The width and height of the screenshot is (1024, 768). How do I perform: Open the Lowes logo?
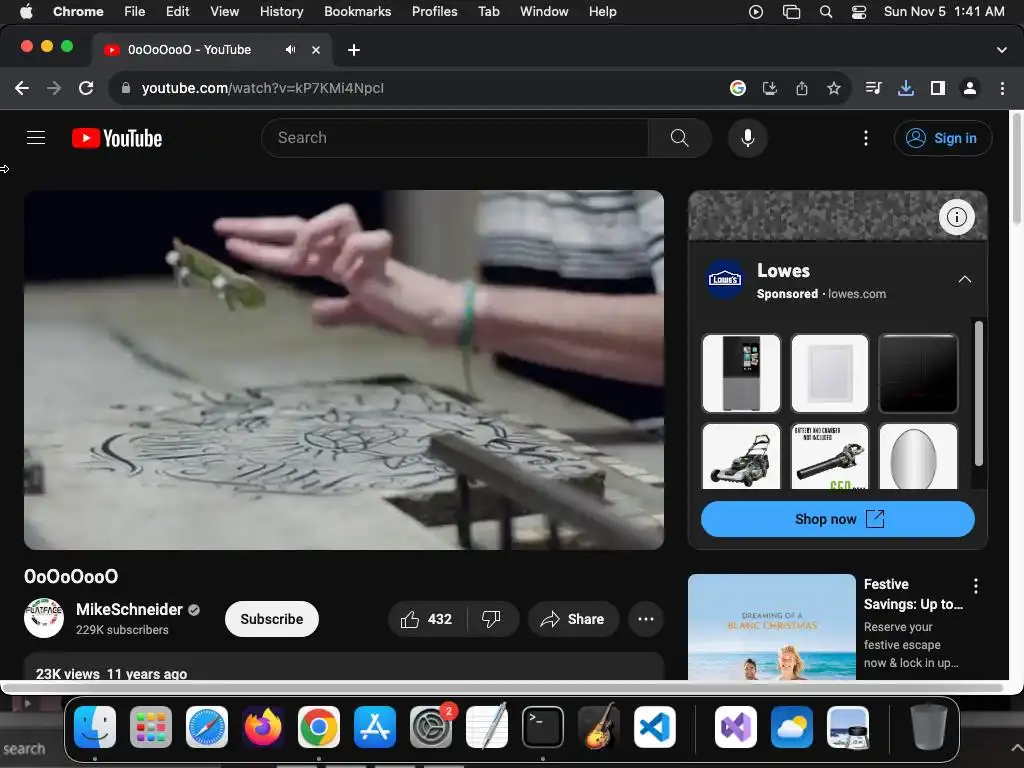725,280
